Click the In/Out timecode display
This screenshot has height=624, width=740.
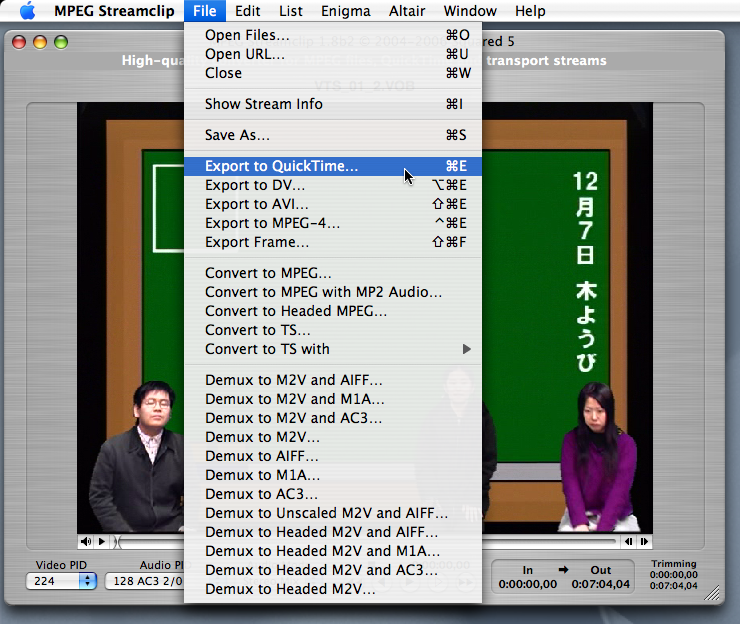(565, 577)
